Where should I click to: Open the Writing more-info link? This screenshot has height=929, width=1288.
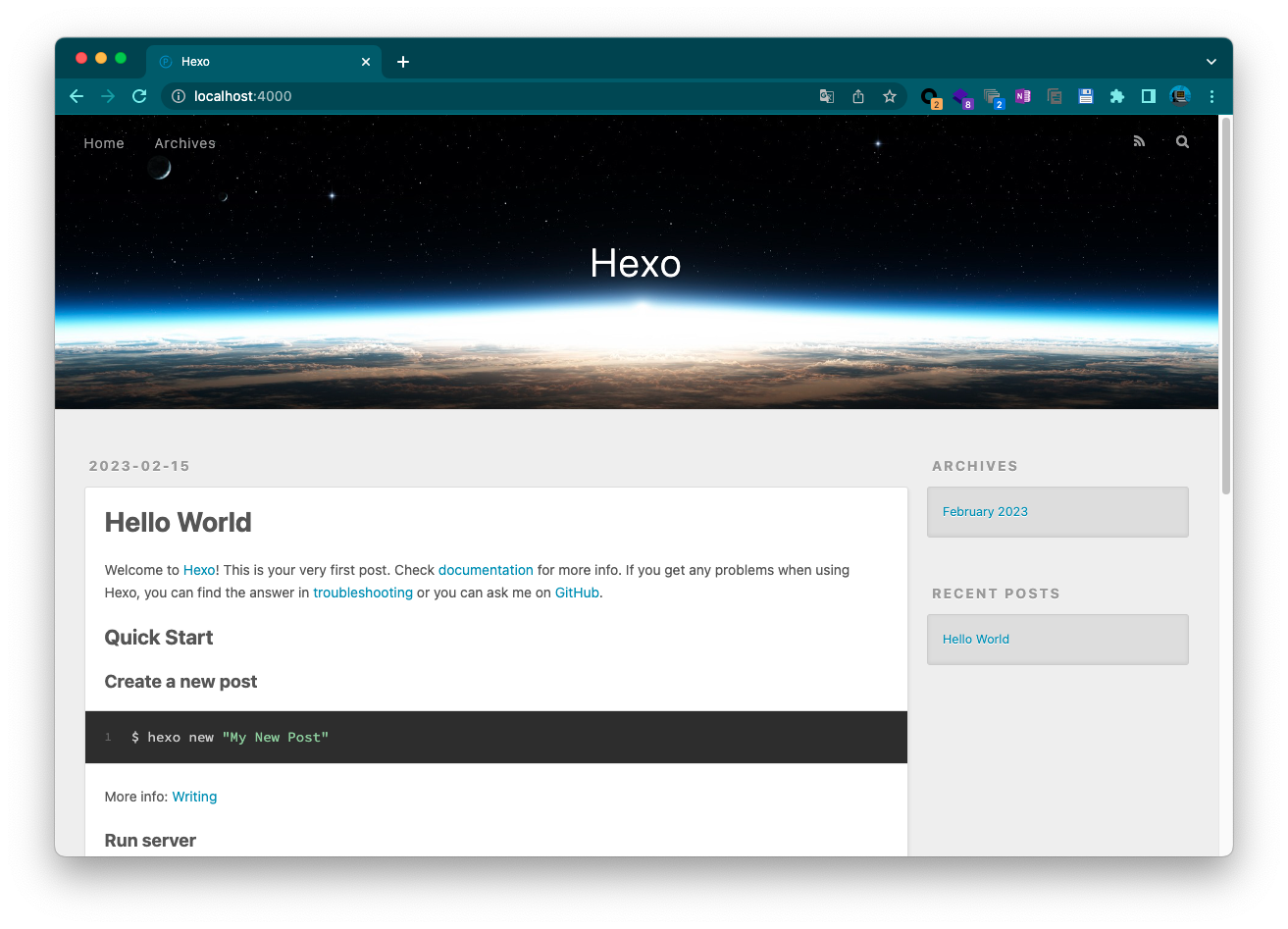point(194,797)
